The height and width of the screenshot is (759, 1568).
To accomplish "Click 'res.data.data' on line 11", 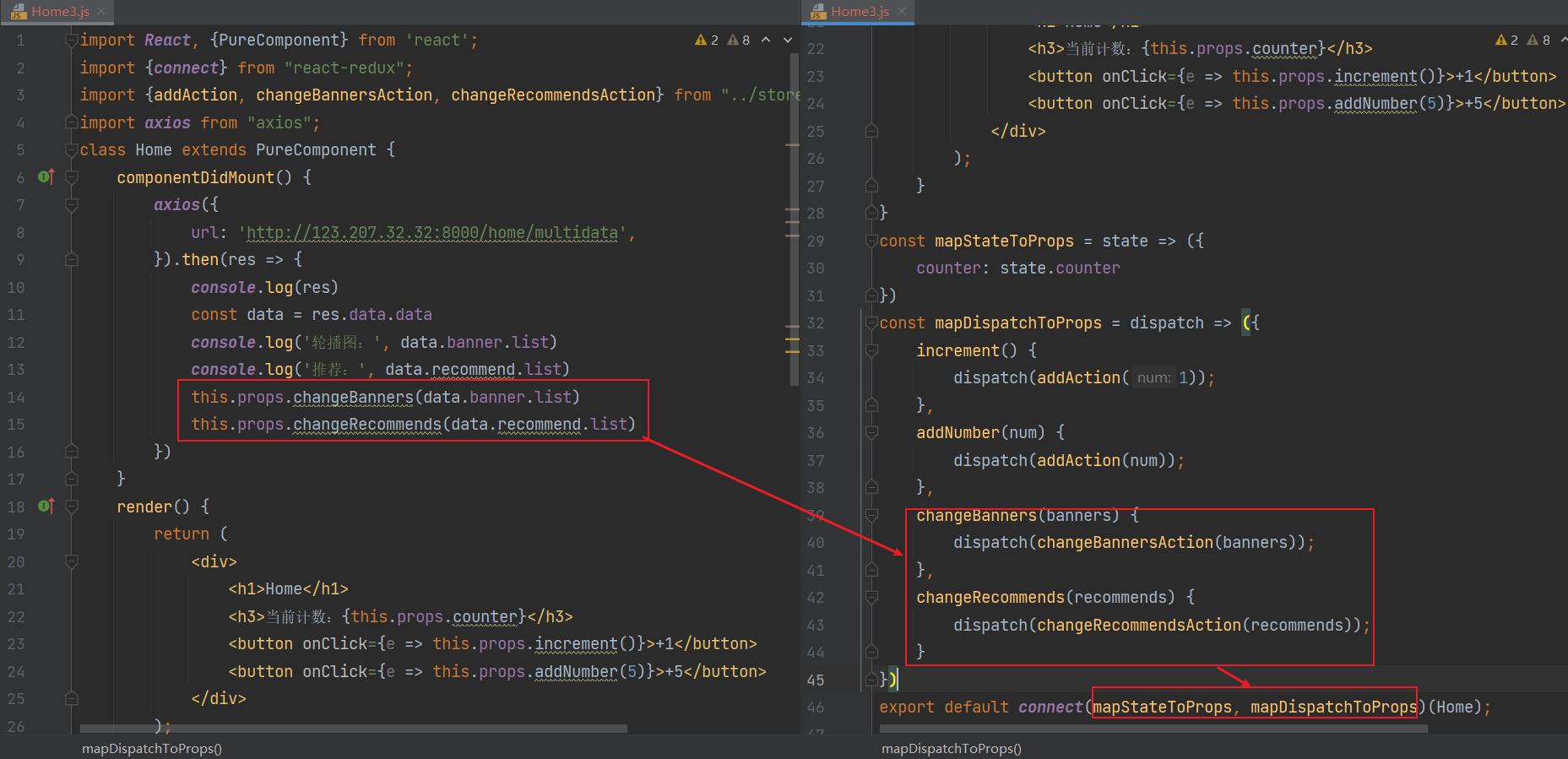I will point(372,314).
